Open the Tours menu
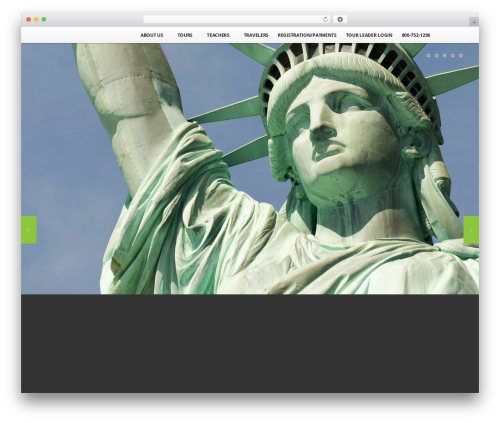The width and height of the screenshot is (500, 423). click(x=185, y=35)
